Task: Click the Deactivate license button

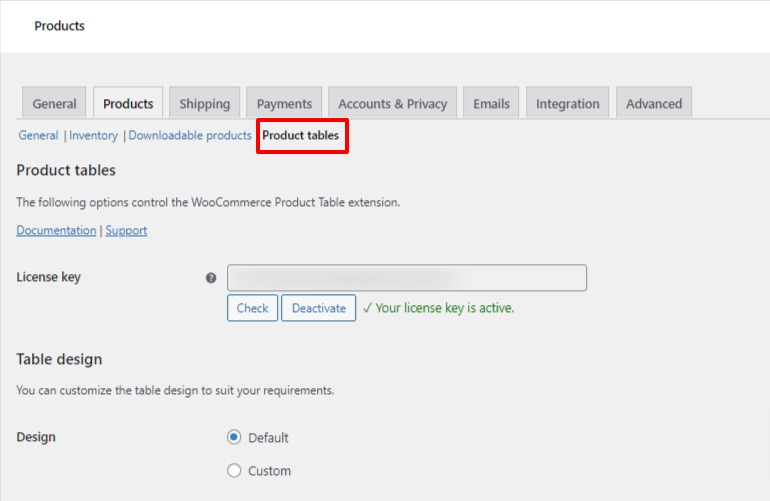Action: tap(318, 308)
